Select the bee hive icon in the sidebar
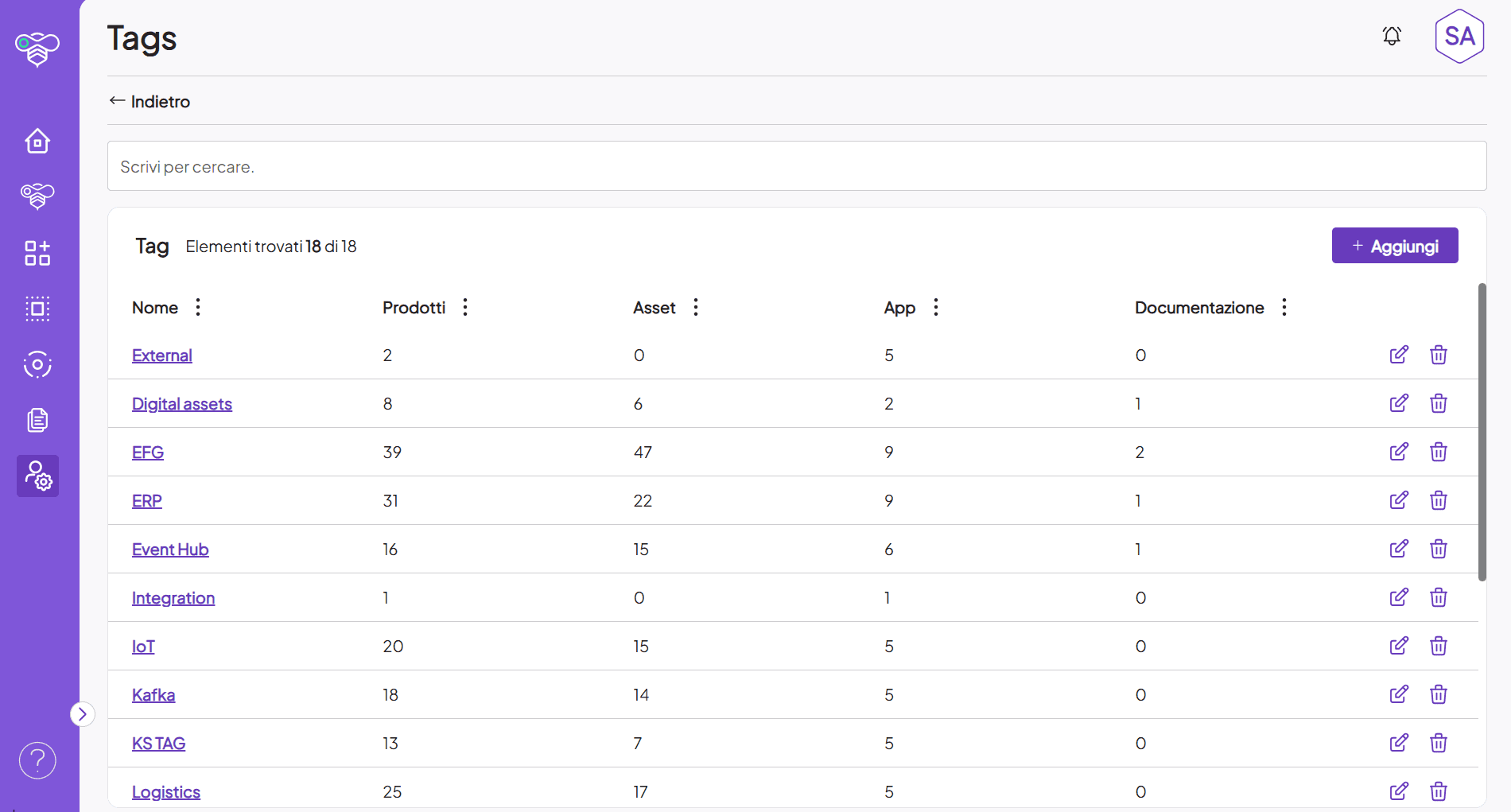1511x812 pixels. click(x=37, y=196)
